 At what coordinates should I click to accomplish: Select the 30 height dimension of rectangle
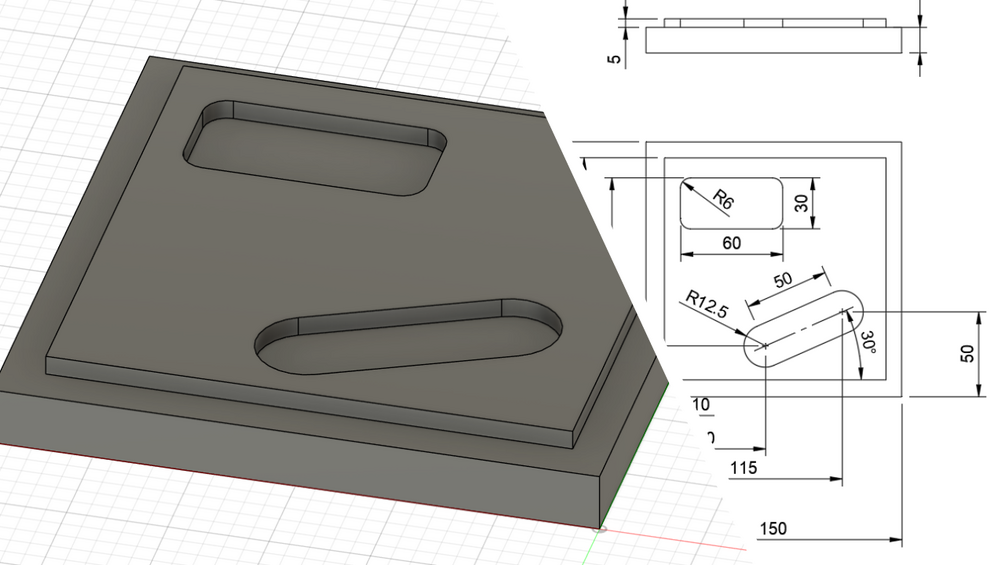point(801,204)
